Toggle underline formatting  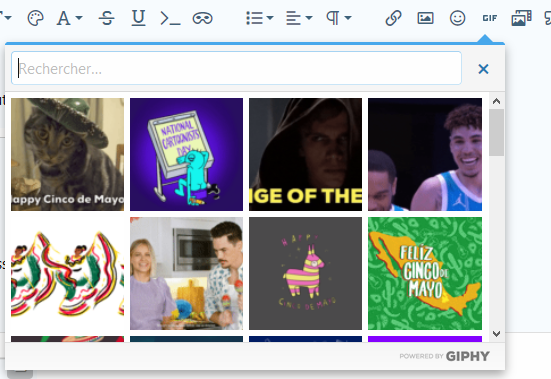point(138,18)
